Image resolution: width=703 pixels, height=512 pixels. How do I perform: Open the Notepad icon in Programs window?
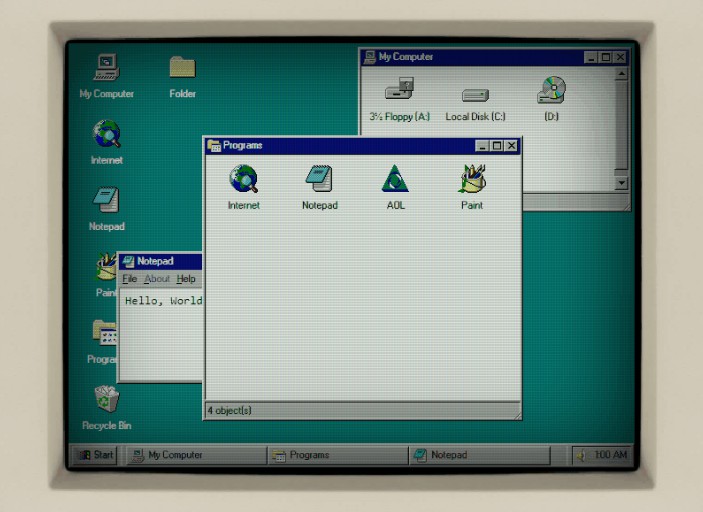319,180
